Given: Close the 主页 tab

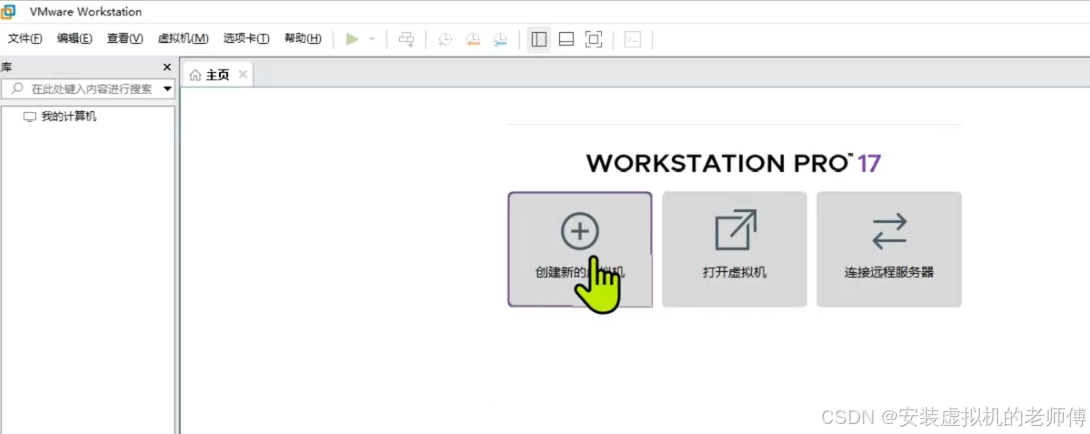Looking at the screenshot, I should point(243,74).
